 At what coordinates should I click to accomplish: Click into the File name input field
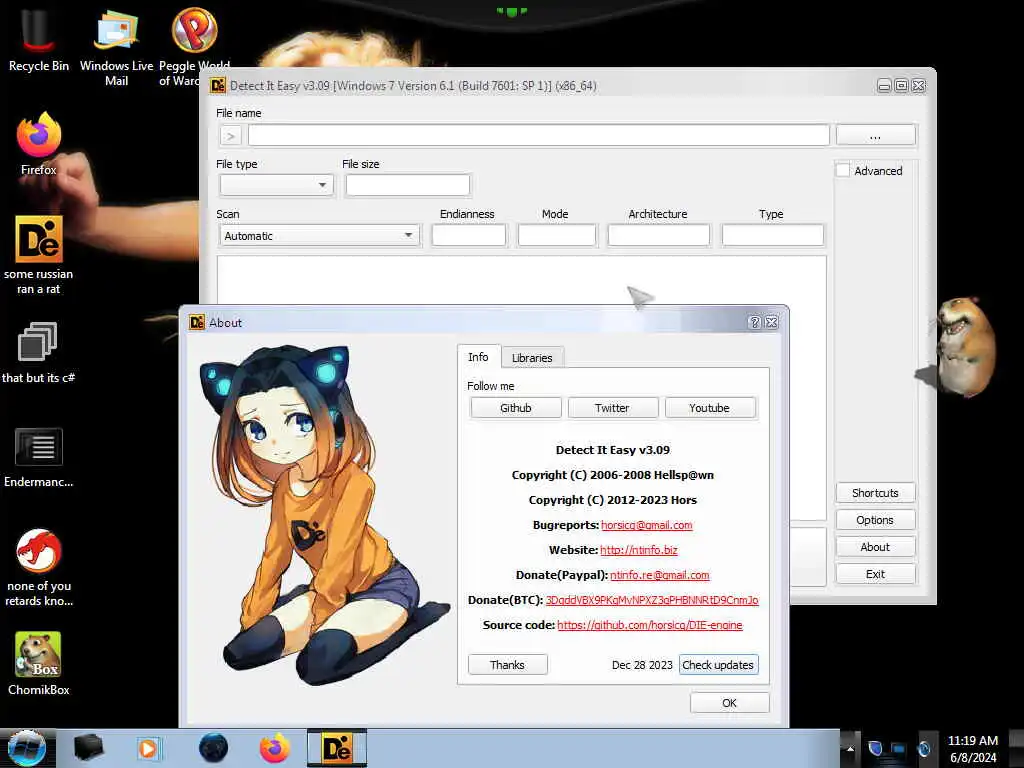pos(539,136)
